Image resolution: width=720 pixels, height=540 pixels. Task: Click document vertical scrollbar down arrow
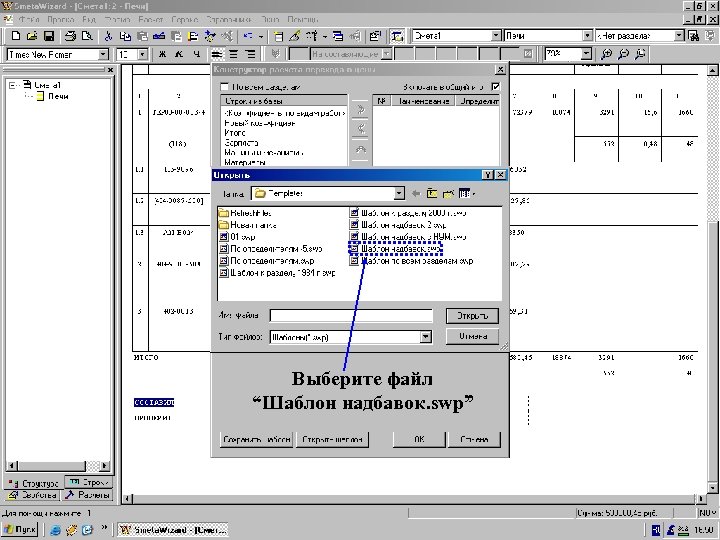tap(712, 487)
